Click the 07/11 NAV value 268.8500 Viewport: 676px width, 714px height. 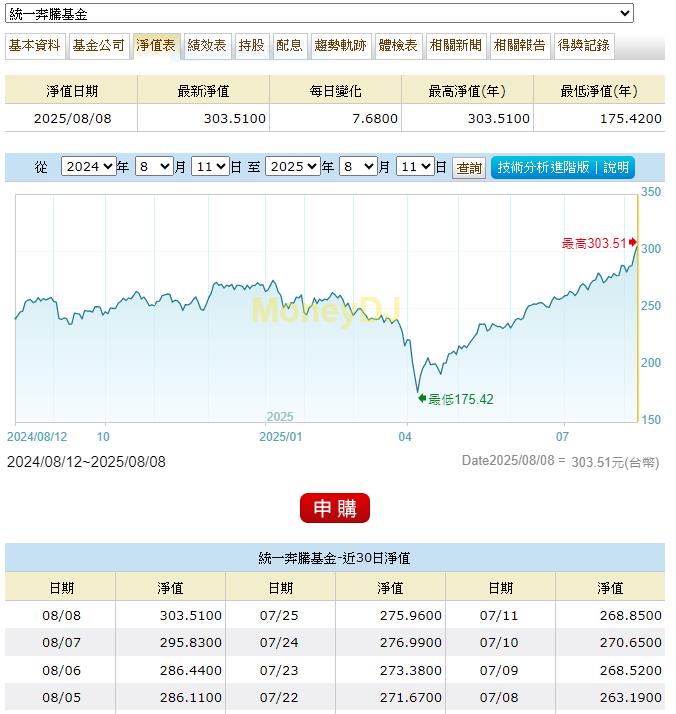[x=630, y=615]
